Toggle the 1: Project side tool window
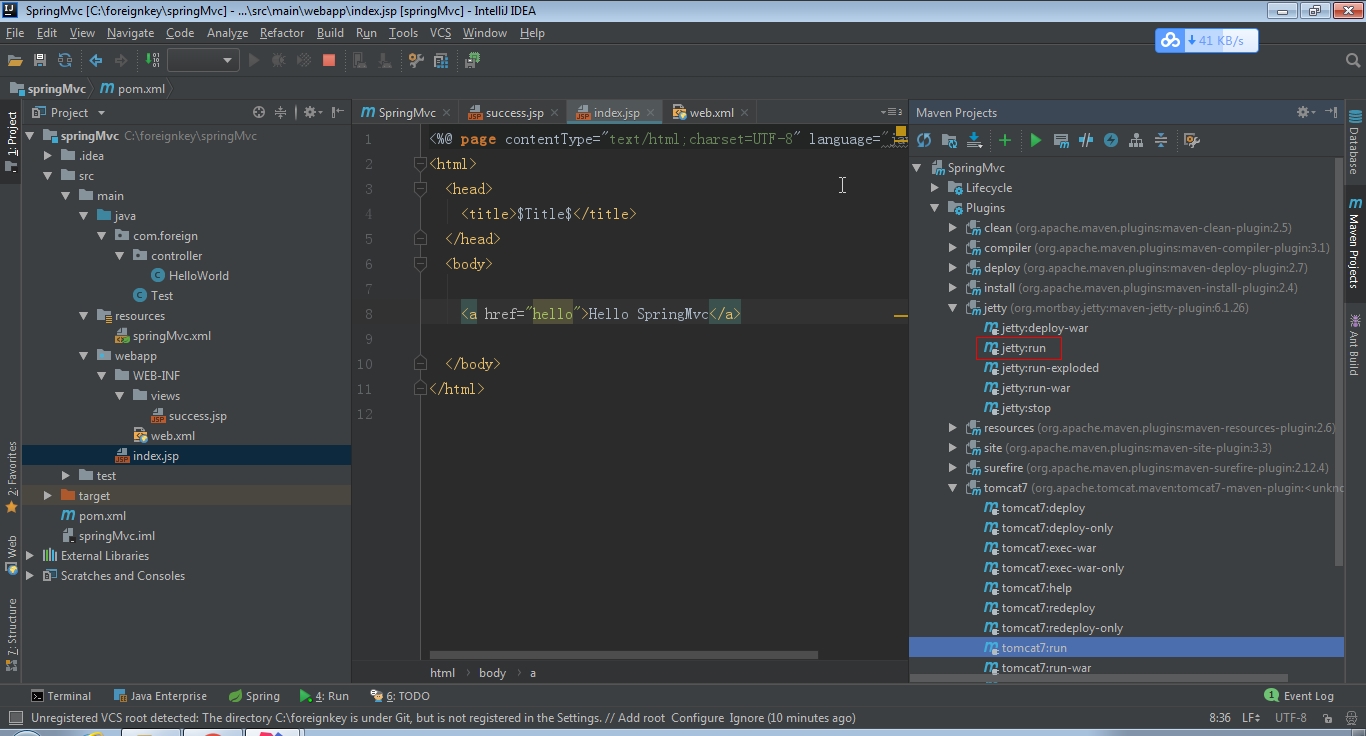The image size is (1366, 736). [x=11, y=141]
